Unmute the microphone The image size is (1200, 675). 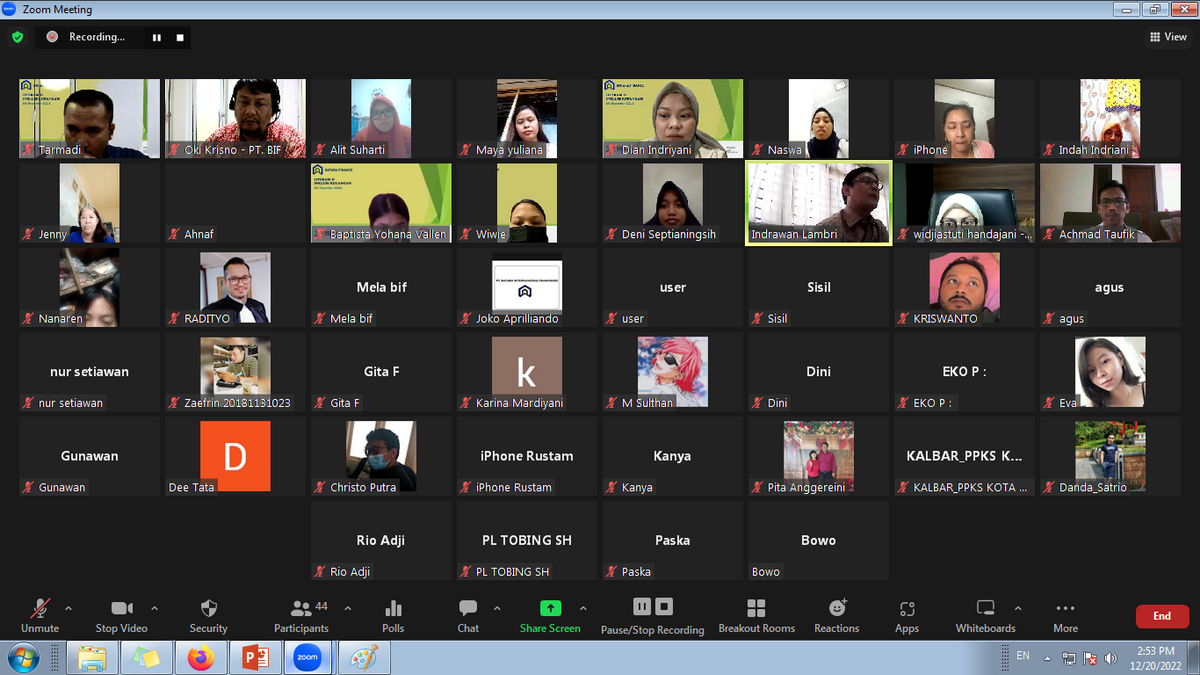click(x=40, y=615)
